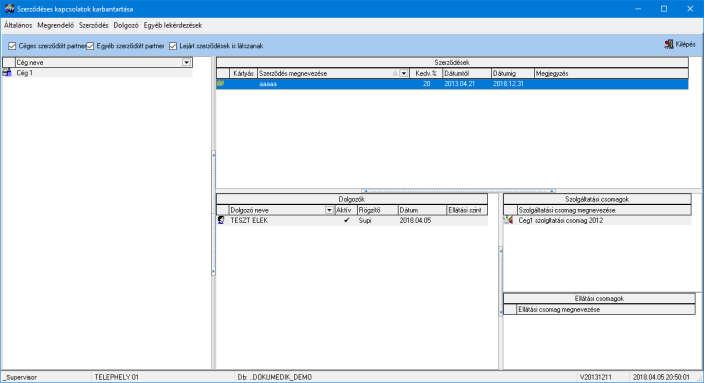This screenshot has height=383, width=704.
Task: Open the Cég neve dropdown arrow
Action: click(x=186, y=62)
